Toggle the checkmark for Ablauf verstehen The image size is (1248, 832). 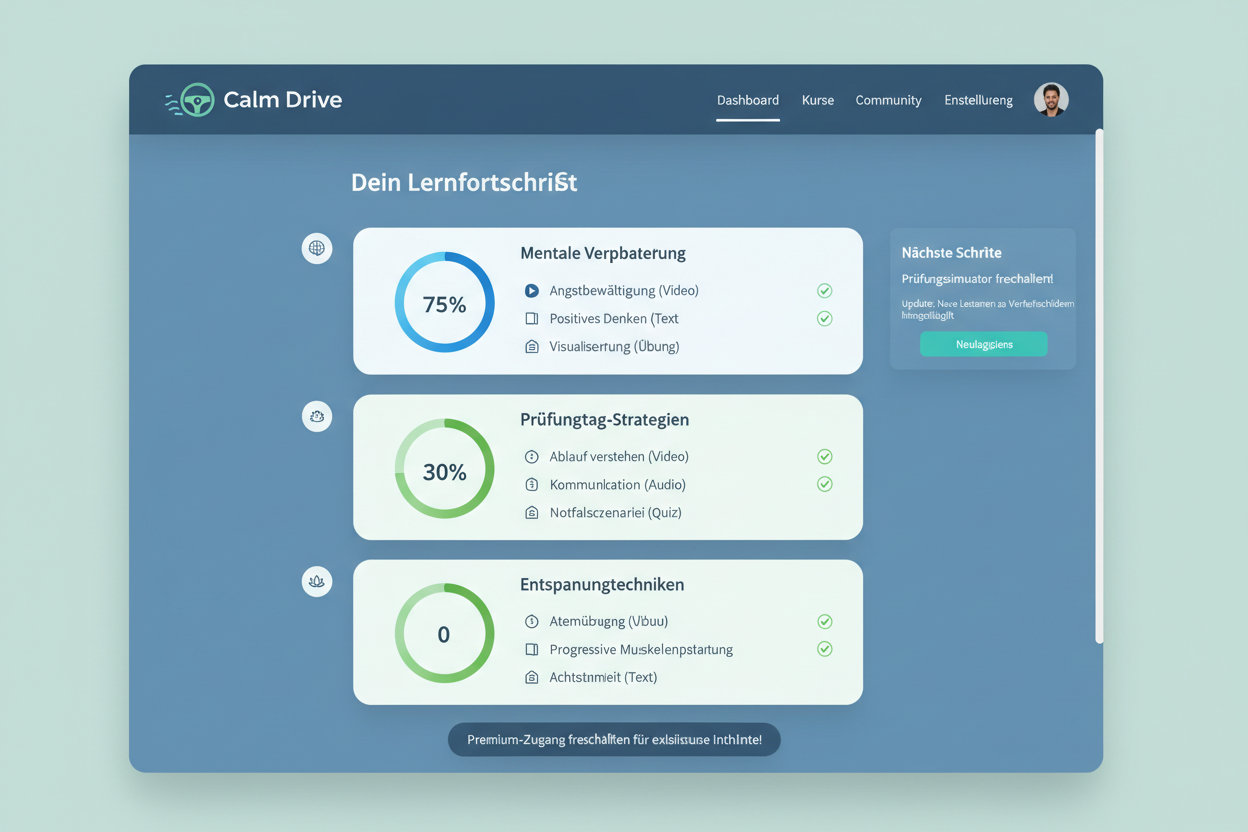824,456
